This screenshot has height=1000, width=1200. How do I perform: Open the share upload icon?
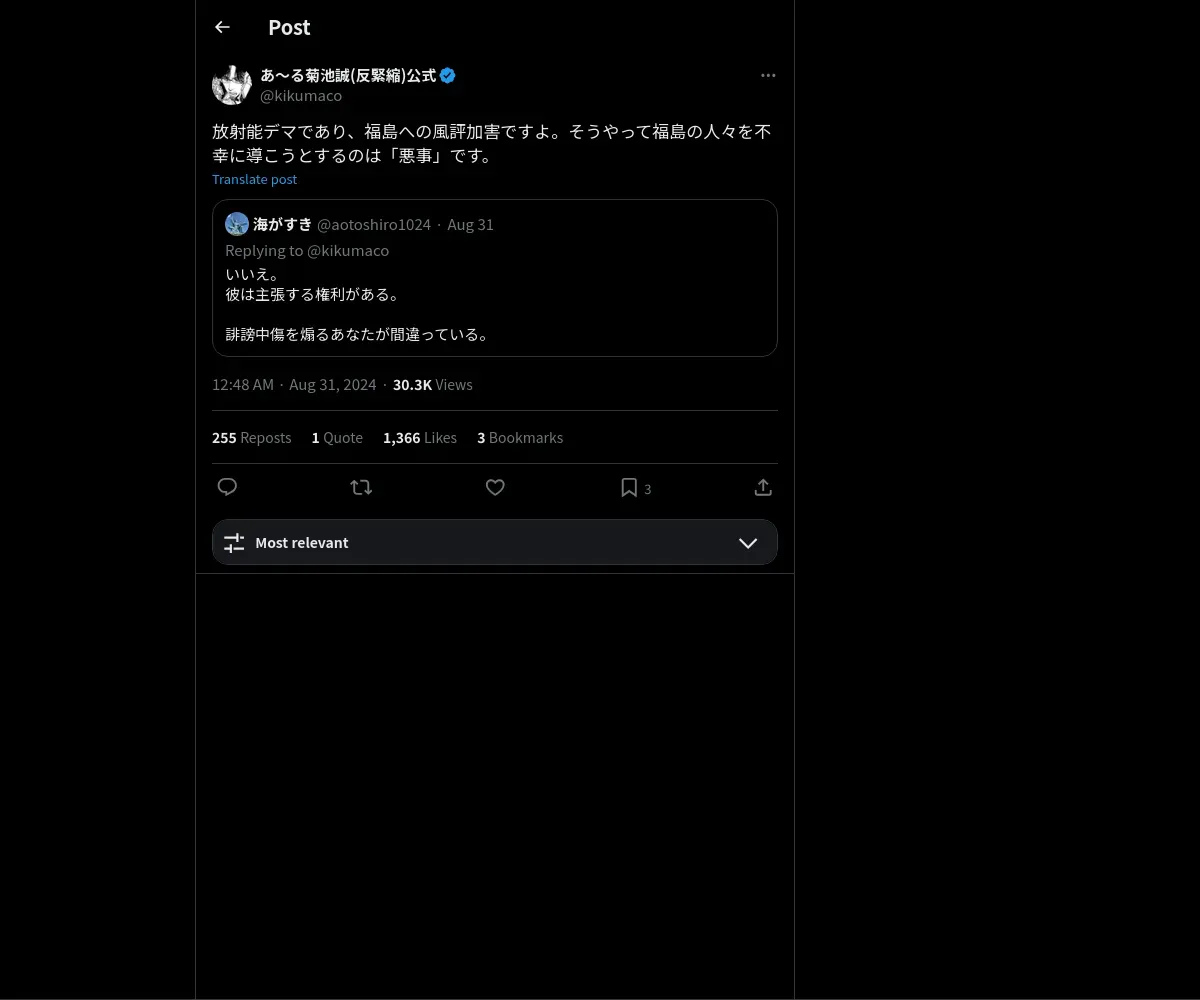tap(763, 487)
